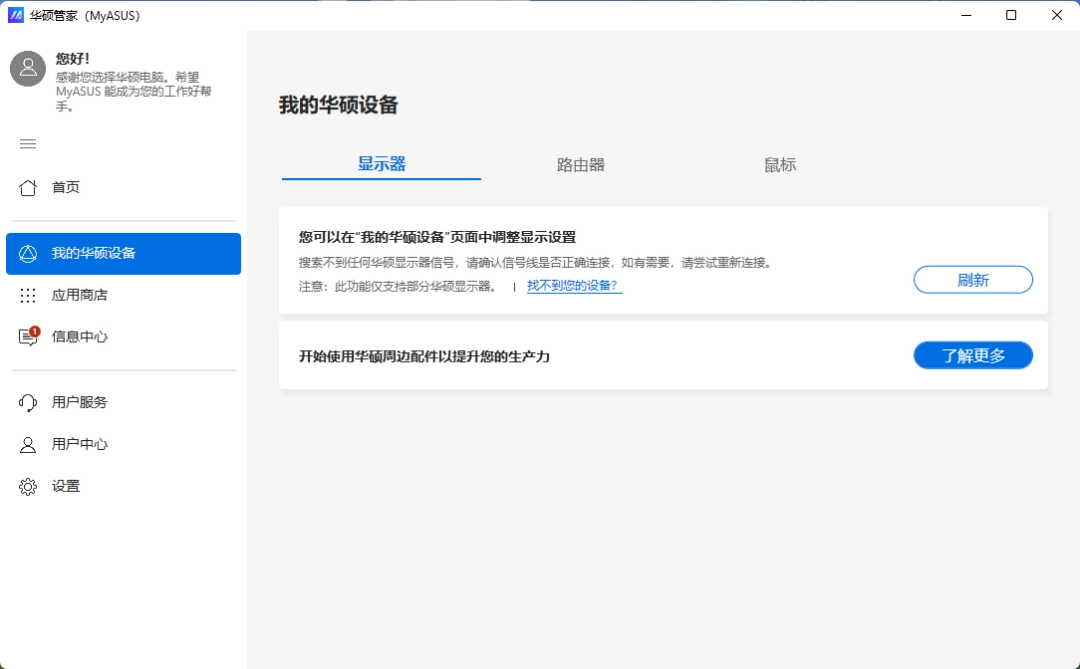The image size is (1080, 669).
Task: Switch to the 鼠标 tab
Action: click(779, 165)
